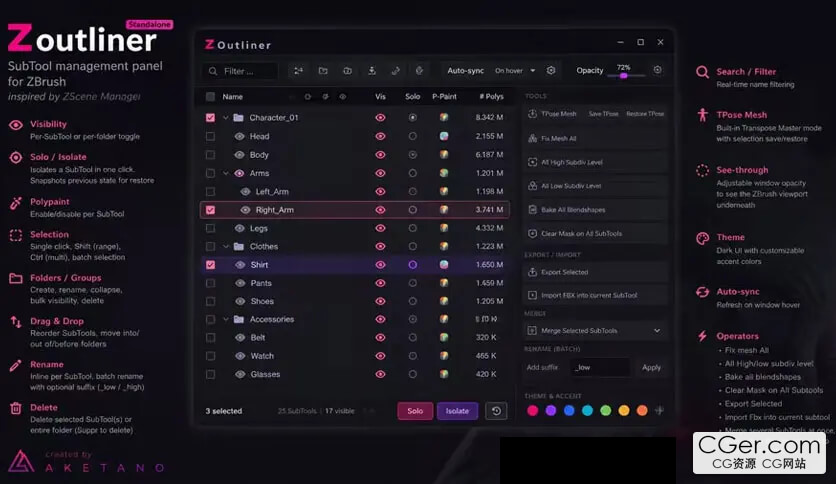Collapse the Accessories folder chevron

[226, 319]
